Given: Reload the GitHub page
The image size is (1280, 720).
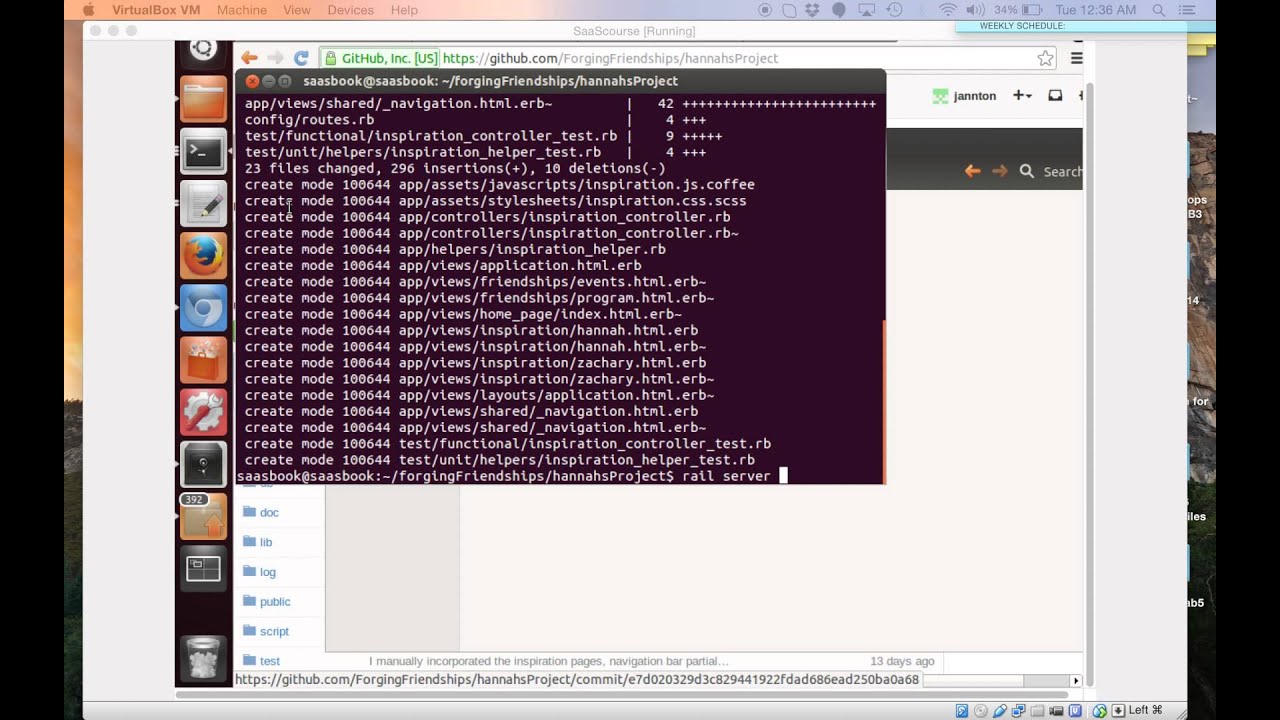Looking at the screenshot, I should 300,58.
